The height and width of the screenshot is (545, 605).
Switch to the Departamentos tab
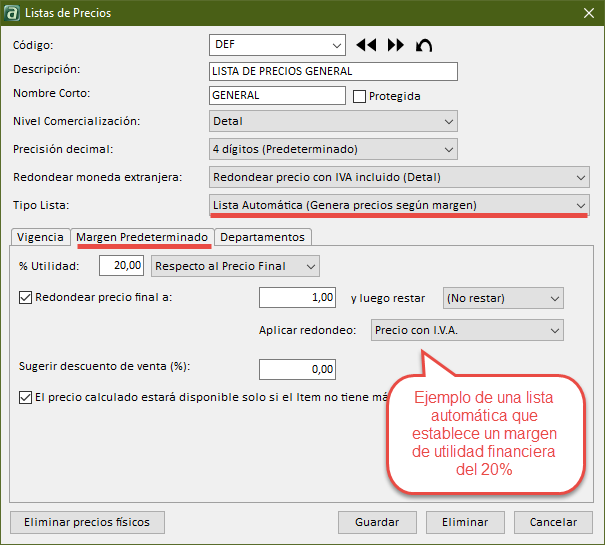[263, 237]
